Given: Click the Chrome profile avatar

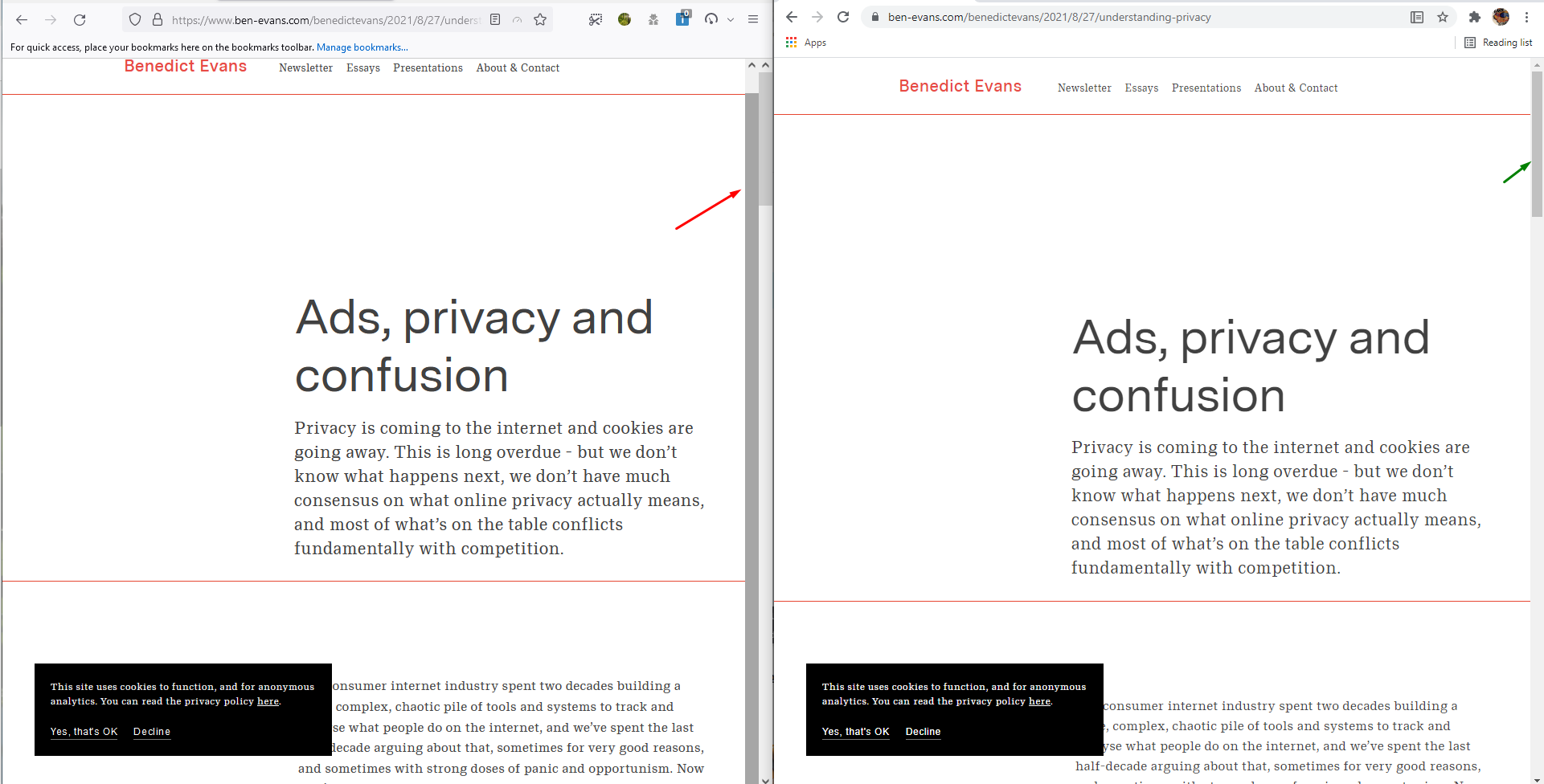Looking at the screenshot, I should (1501, 17).
